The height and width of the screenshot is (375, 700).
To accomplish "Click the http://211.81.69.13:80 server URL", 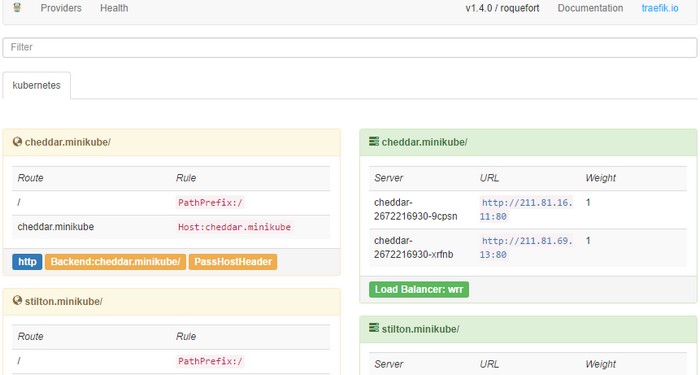I will point(526,248).
